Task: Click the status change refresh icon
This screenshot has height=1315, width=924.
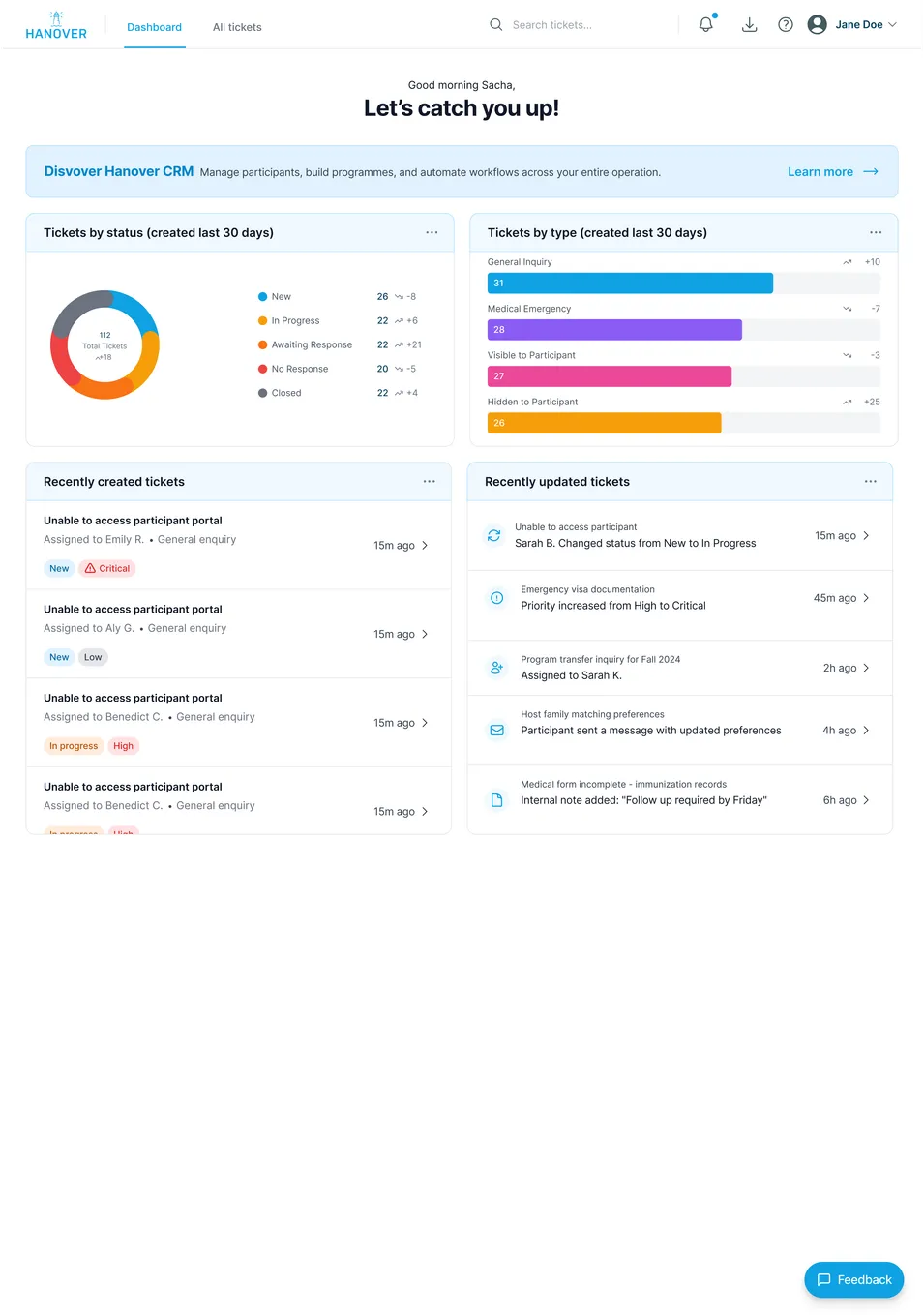Action: point(493,535)
